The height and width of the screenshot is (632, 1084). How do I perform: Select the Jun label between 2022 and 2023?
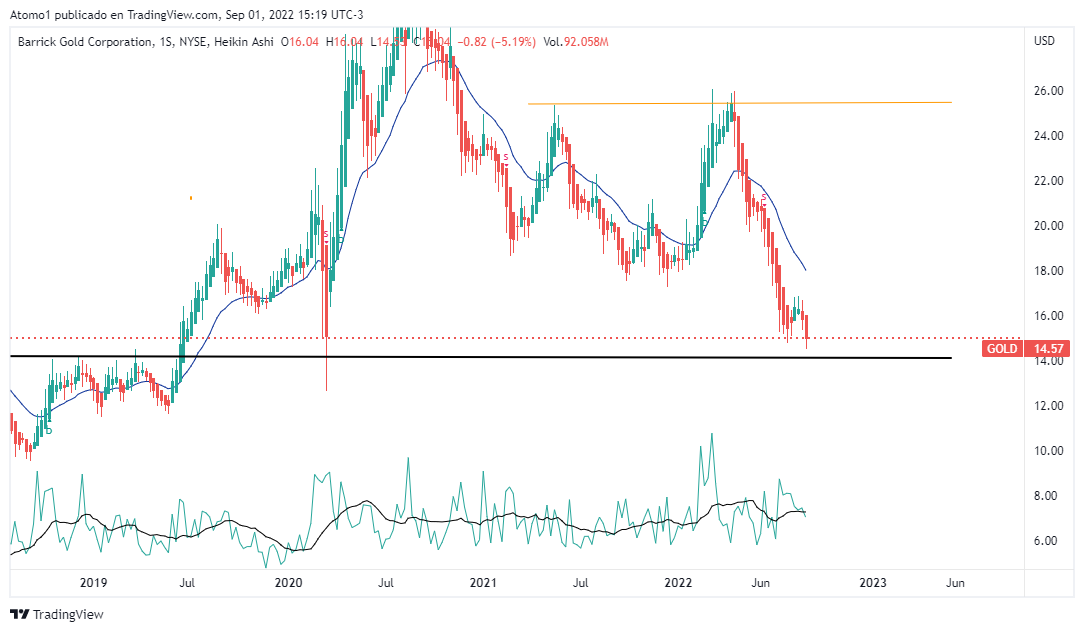[x=760, y=582]
